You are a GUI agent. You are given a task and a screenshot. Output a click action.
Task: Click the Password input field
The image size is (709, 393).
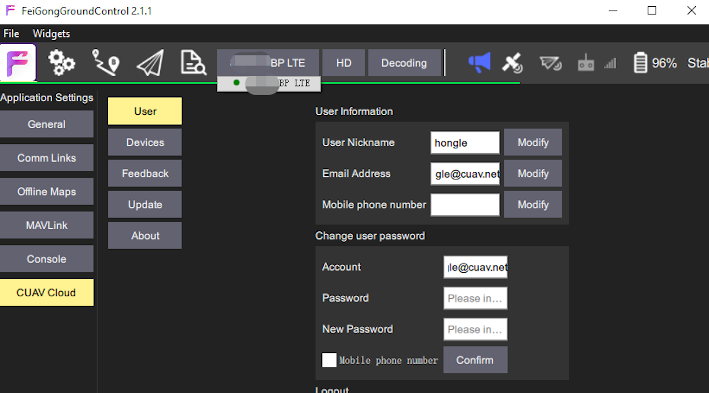475,298
